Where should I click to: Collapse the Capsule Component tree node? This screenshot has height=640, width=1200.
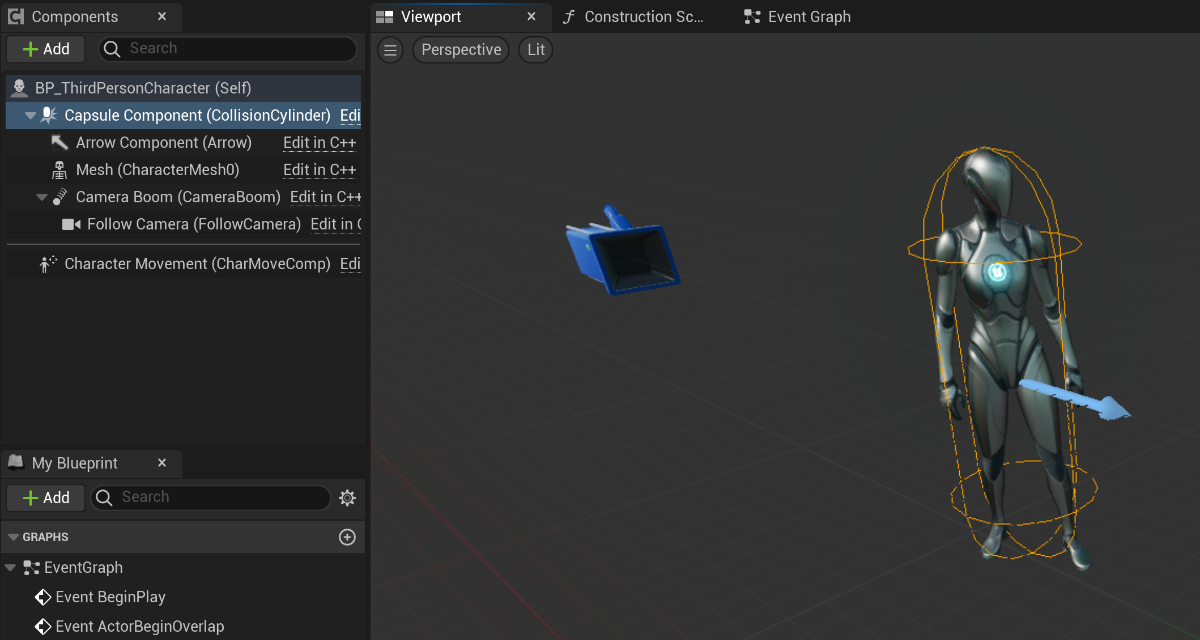tap(31, 116)
